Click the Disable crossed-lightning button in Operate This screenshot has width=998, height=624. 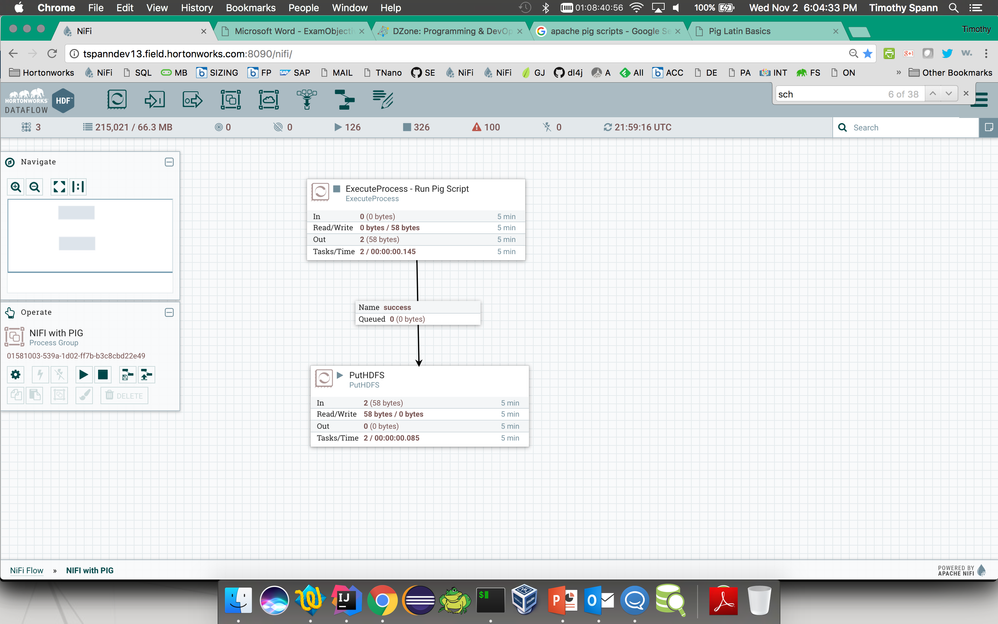click(59, 374)
